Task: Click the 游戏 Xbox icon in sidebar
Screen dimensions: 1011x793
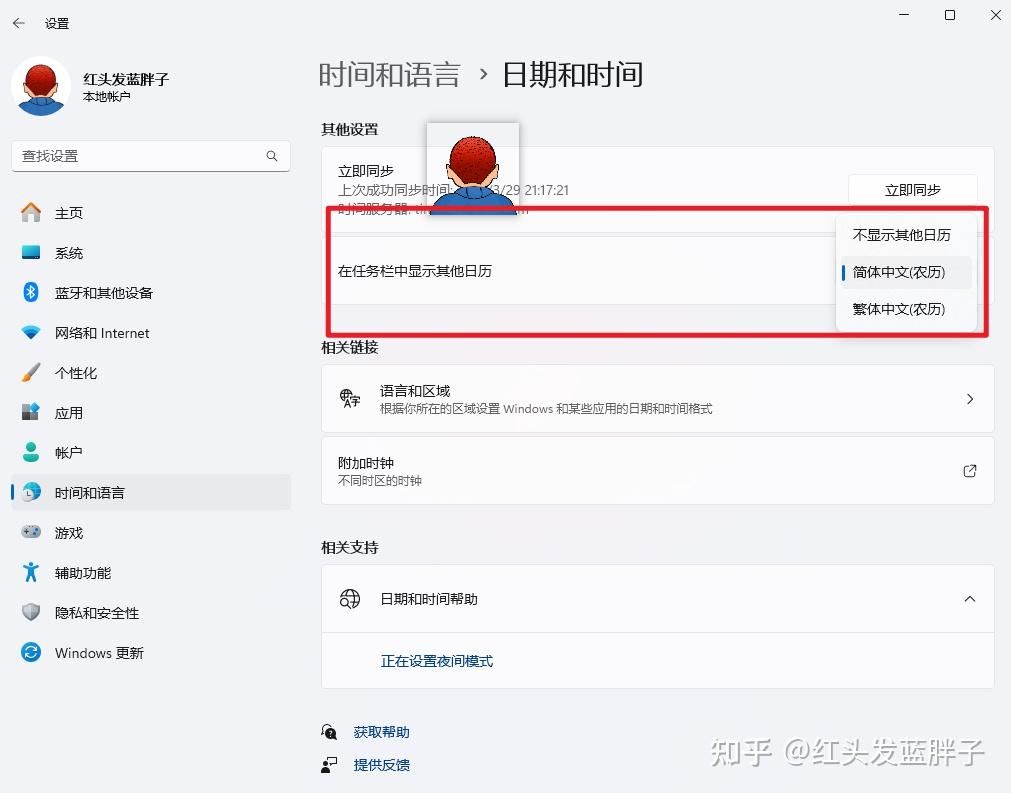Action: 32,532
